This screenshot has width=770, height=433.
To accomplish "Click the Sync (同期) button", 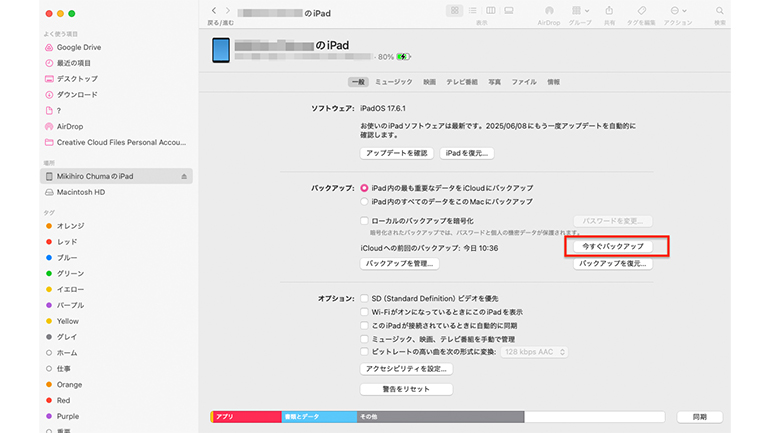I will pyautogui.click(x=700, y=417).
